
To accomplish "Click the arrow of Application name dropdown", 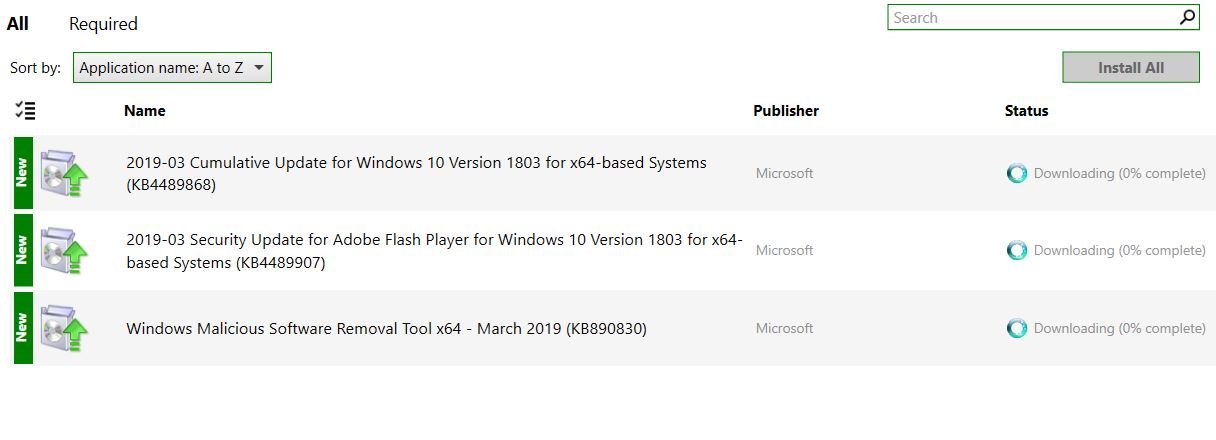I will tap(259, 68).
